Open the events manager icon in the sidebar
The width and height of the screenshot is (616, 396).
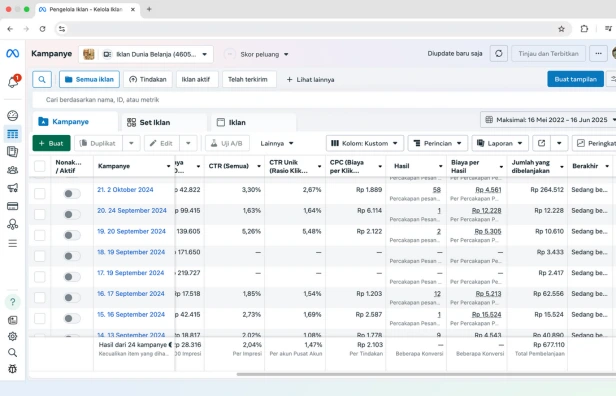pyautogui.click(x=13, y=224)
